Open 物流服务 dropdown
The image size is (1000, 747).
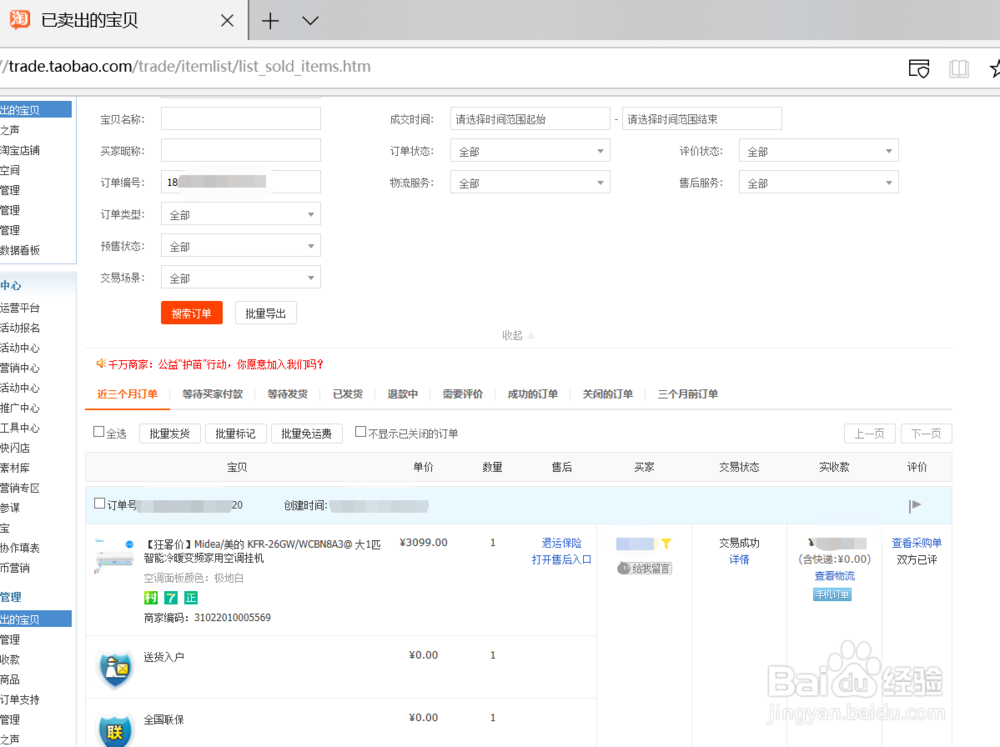(530, 183)
